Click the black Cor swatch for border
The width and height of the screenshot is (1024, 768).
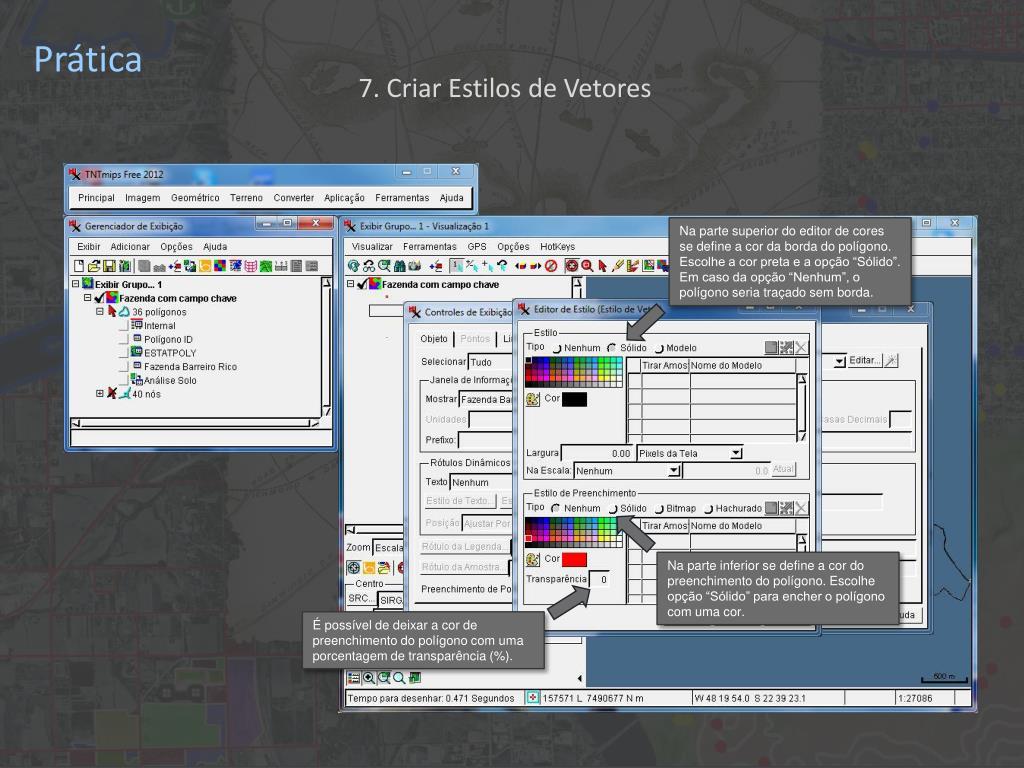coord(574,399)
